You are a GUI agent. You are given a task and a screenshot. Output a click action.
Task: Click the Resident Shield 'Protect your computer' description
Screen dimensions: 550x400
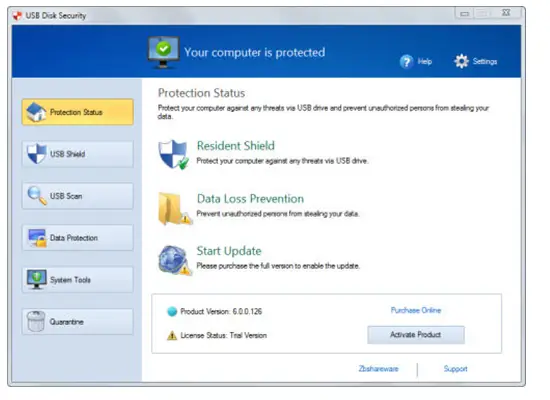click(282, 161)
